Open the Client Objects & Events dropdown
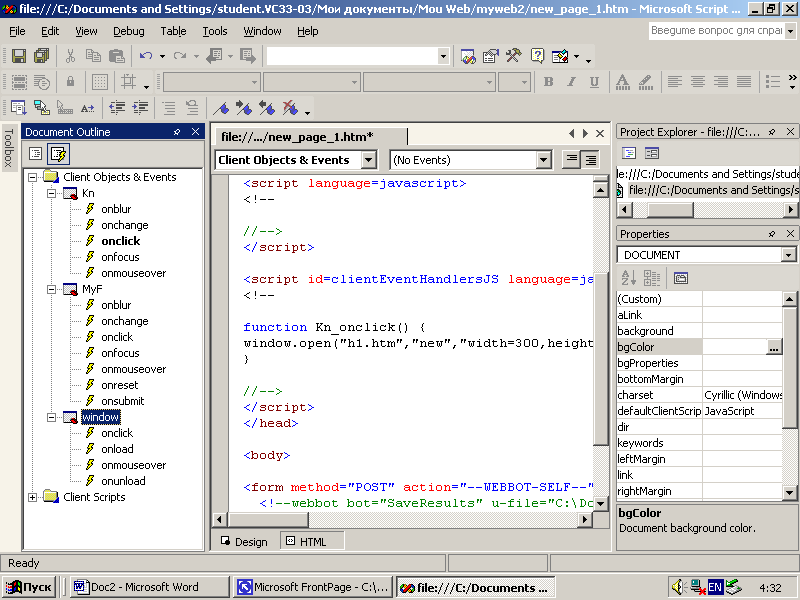The height and width of the screenshot is (600, 800). (x=369, y=160)
